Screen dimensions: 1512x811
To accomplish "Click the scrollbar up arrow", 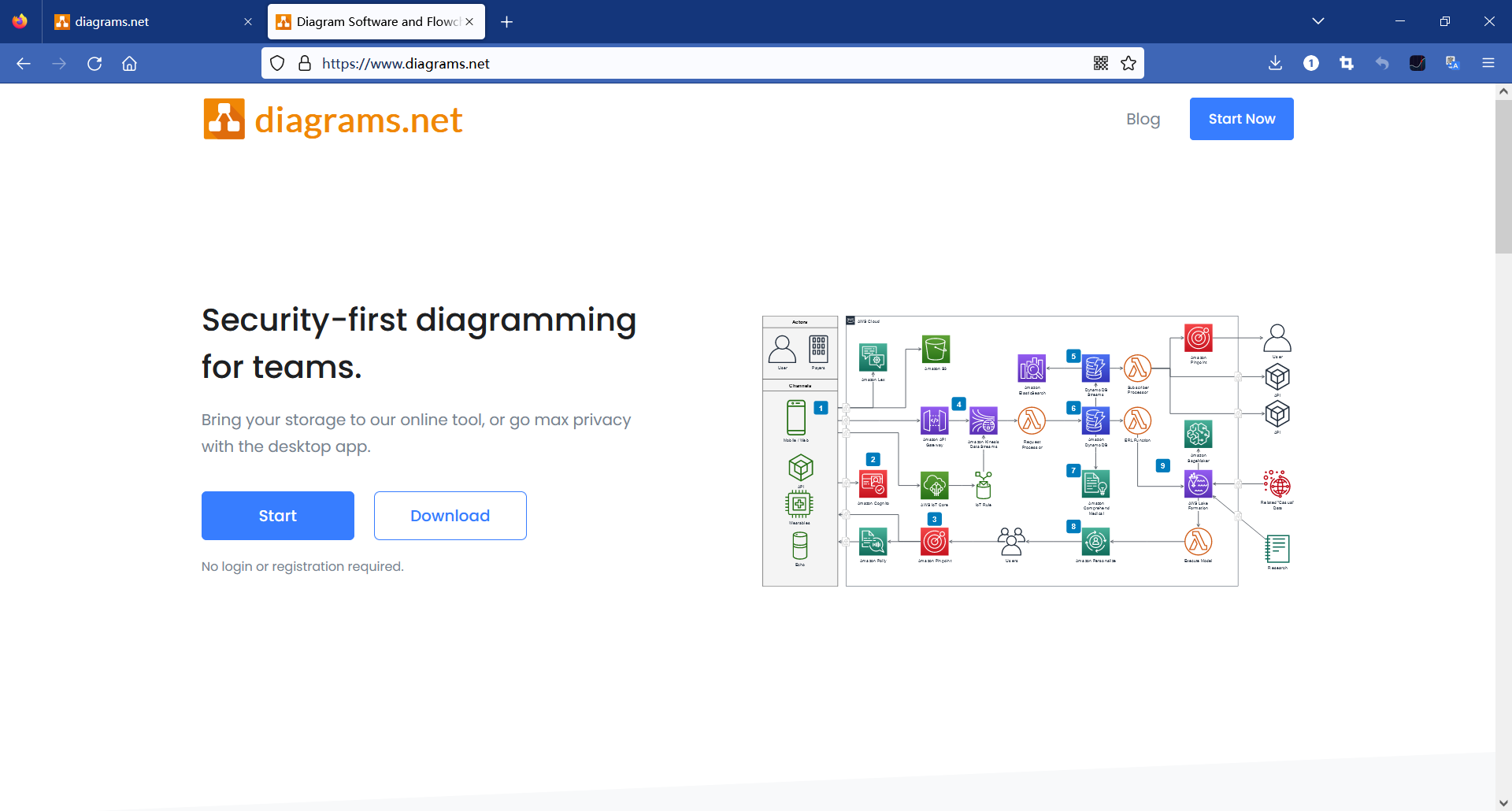I will (1503, 91).
